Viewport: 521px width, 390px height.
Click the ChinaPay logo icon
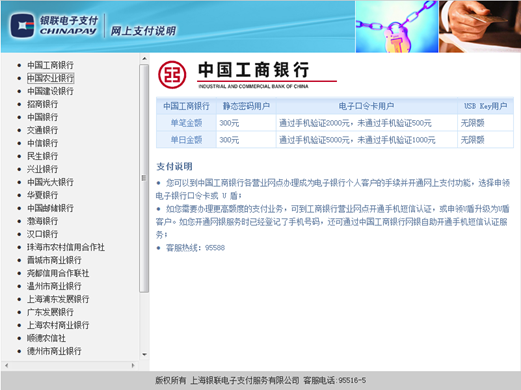22,25
